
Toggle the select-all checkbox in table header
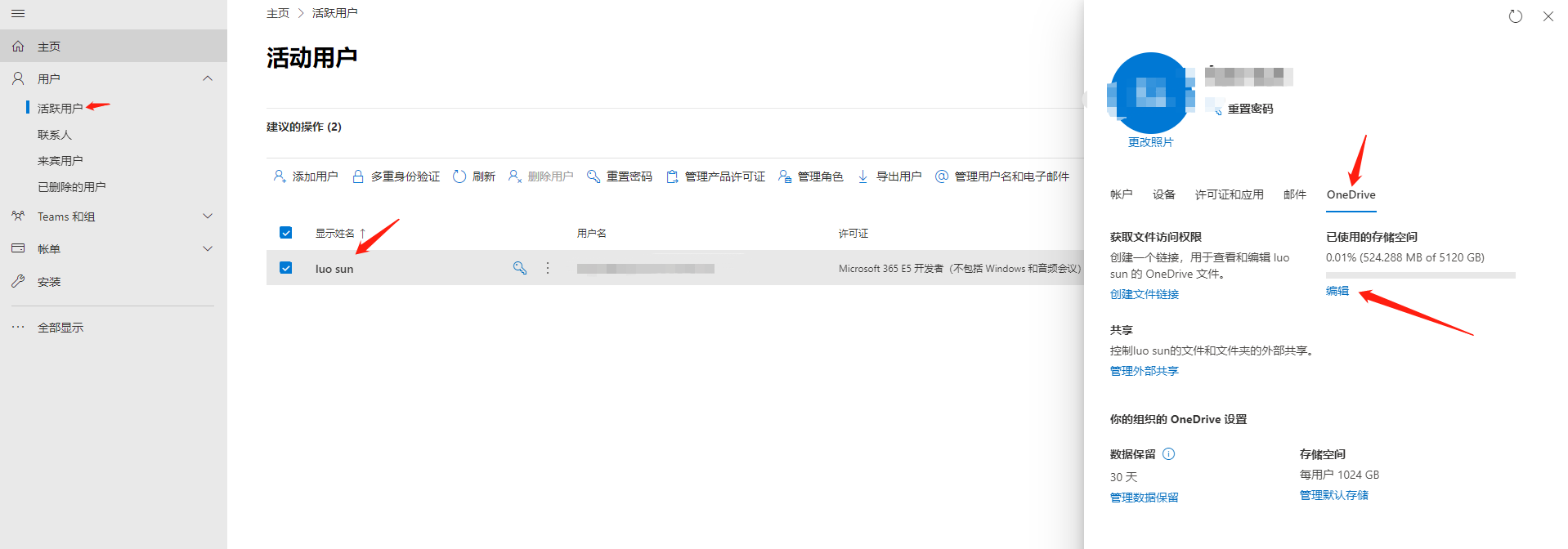pos(286,233)
